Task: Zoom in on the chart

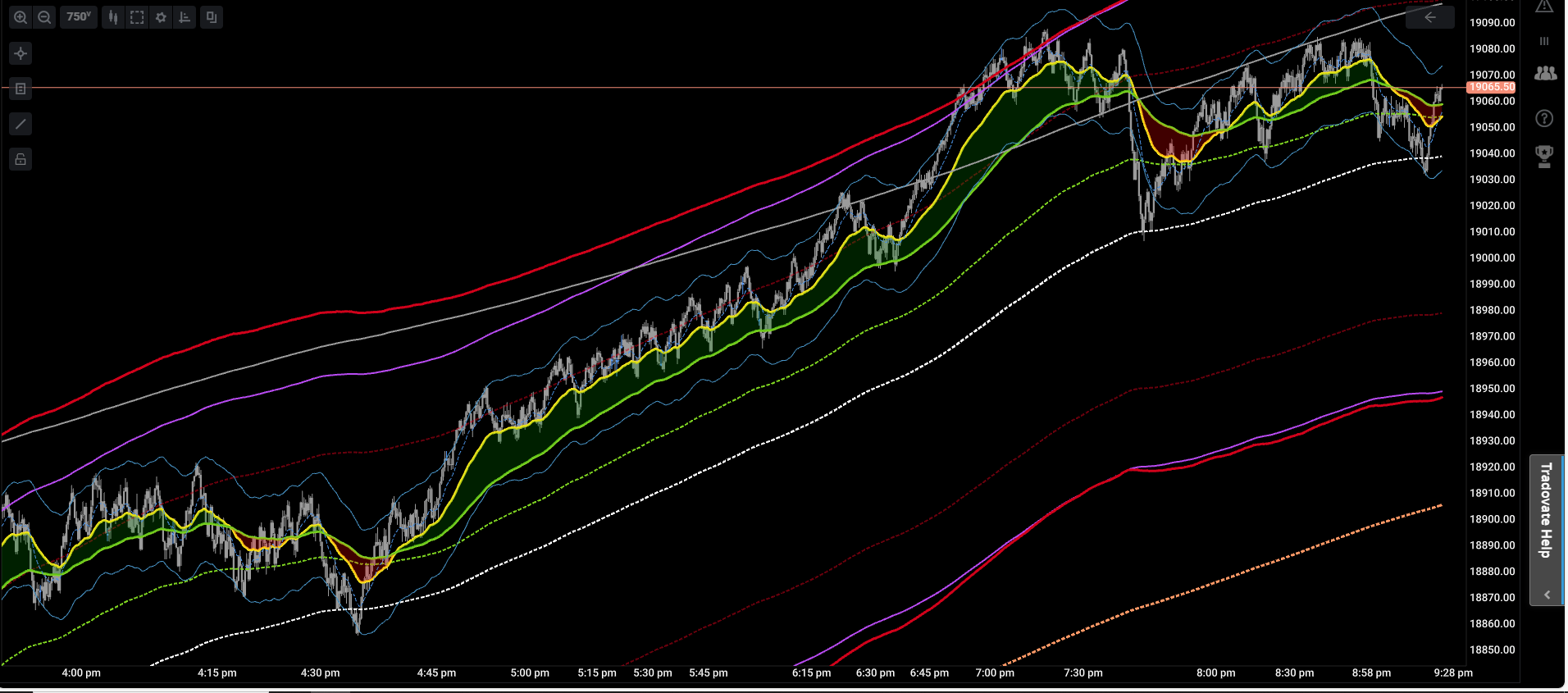Action: coord(21,17)
